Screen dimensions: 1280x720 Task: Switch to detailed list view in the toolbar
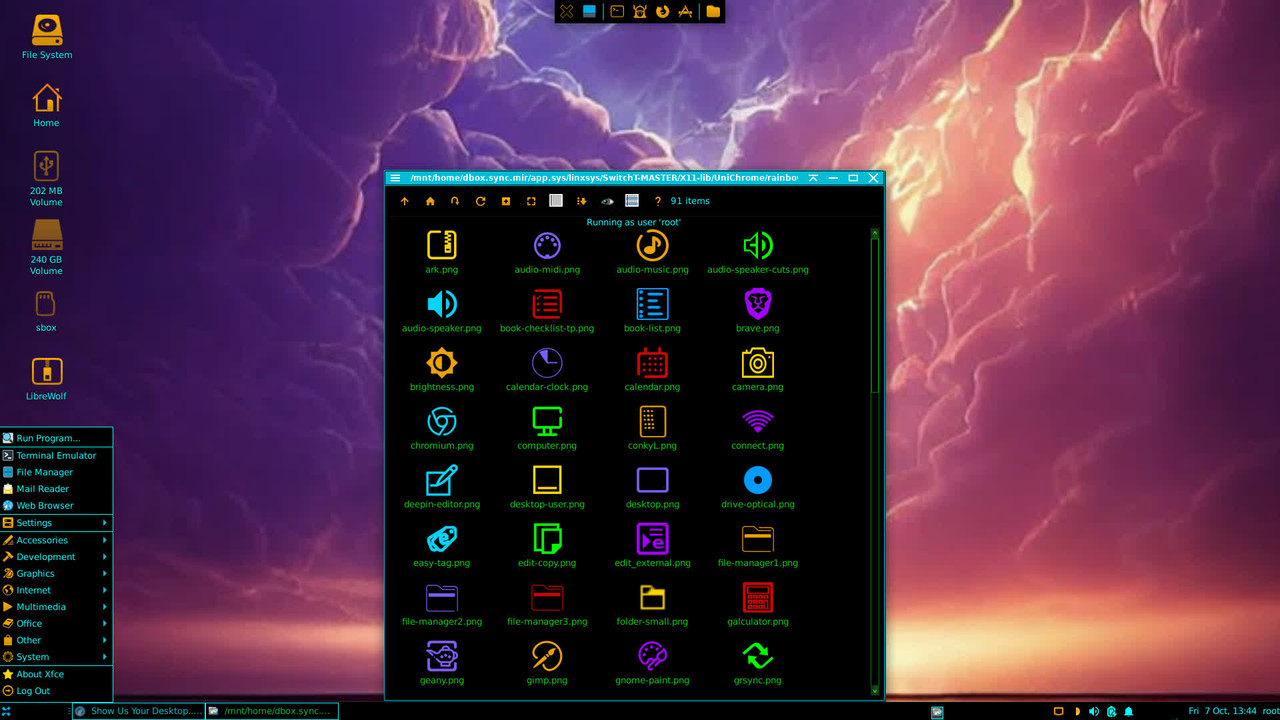coord(631,201)
